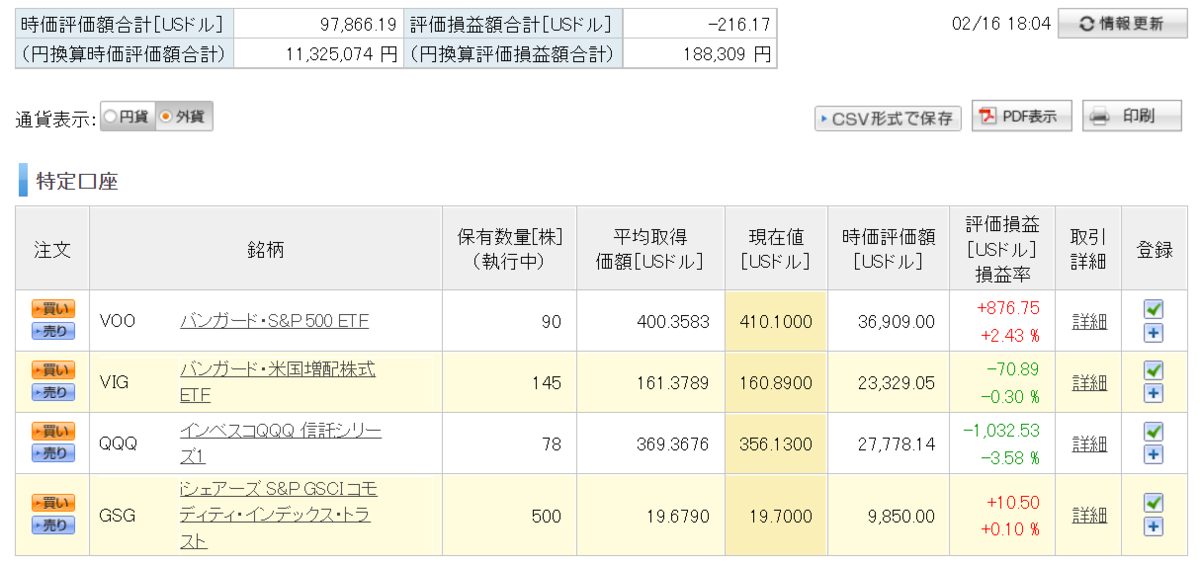Save data with CSV形式で保存 button

click(x=888, y=118)
